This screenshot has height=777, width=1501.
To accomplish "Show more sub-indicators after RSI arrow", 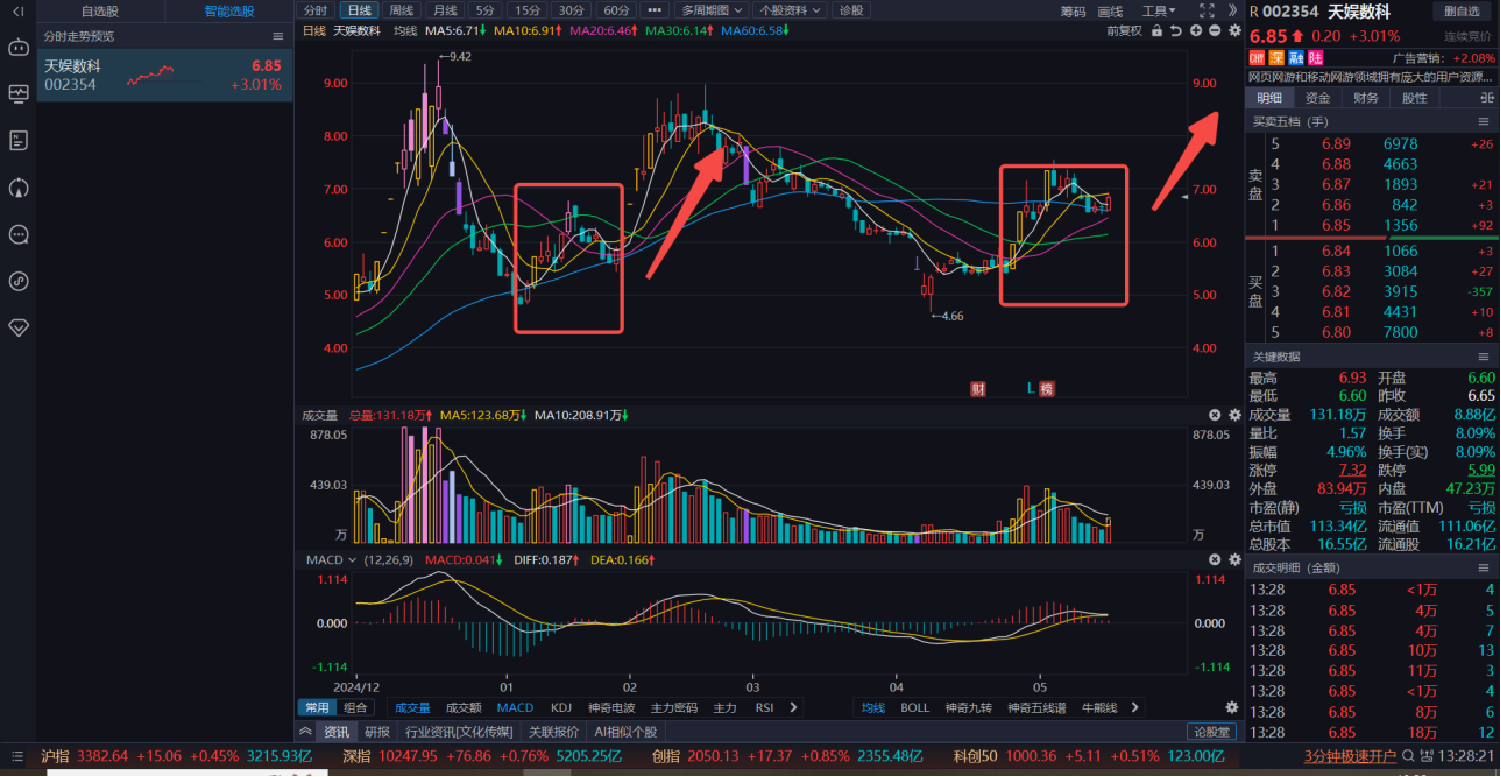I will tap(794, 708).
